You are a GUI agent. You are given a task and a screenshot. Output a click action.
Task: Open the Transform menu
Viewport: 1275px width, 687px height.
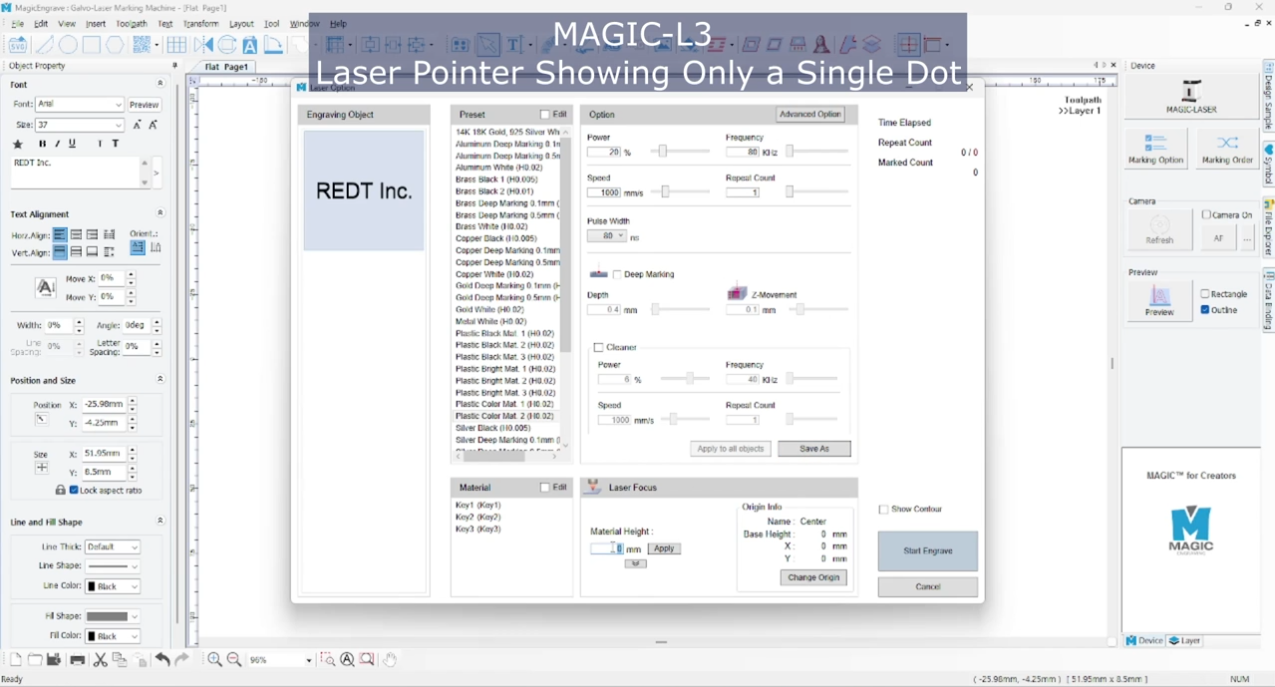200,24
